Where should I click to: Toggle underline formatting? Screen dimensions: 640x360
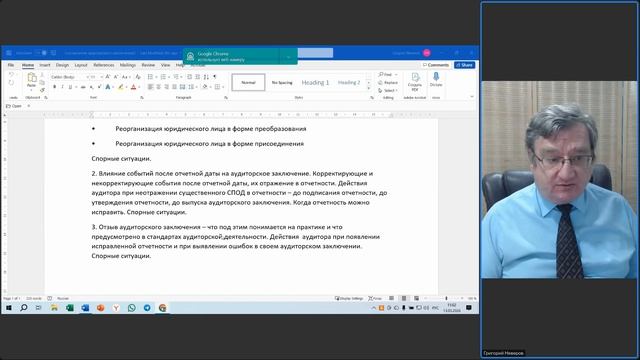click(x=70, y=87)
